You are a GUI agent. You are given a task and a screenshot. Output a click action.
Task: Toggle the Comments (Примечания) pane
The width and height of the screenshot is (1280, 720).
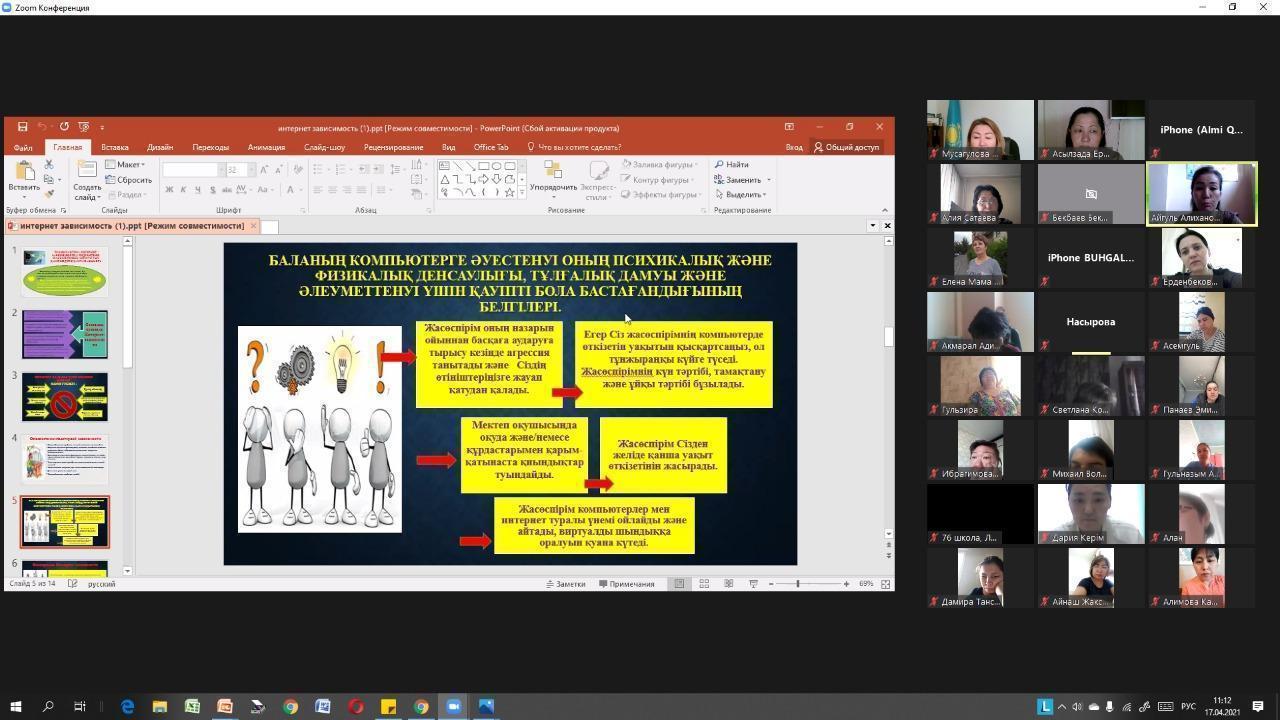(626, 584)
